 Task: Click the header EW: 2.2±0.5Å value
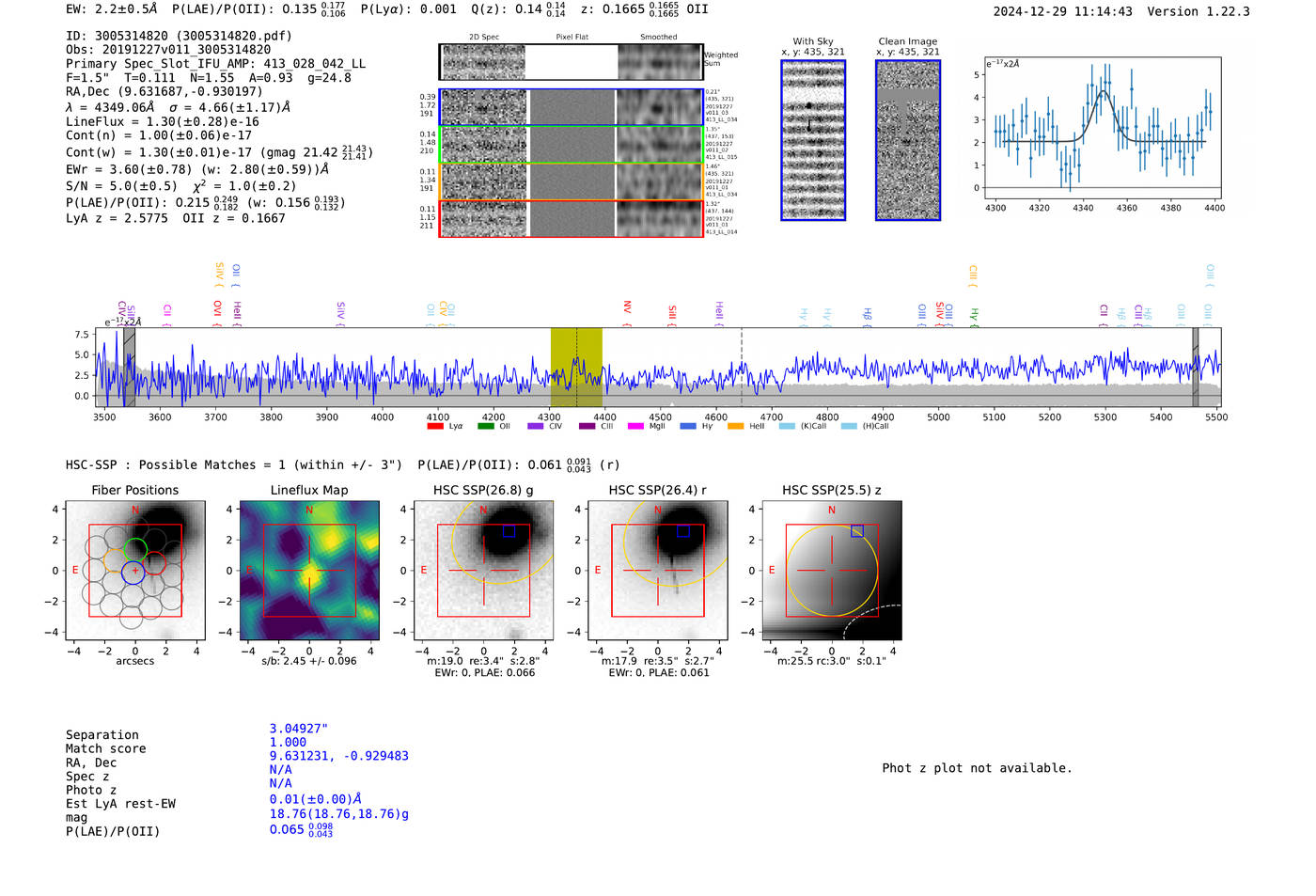pos(112,9)
